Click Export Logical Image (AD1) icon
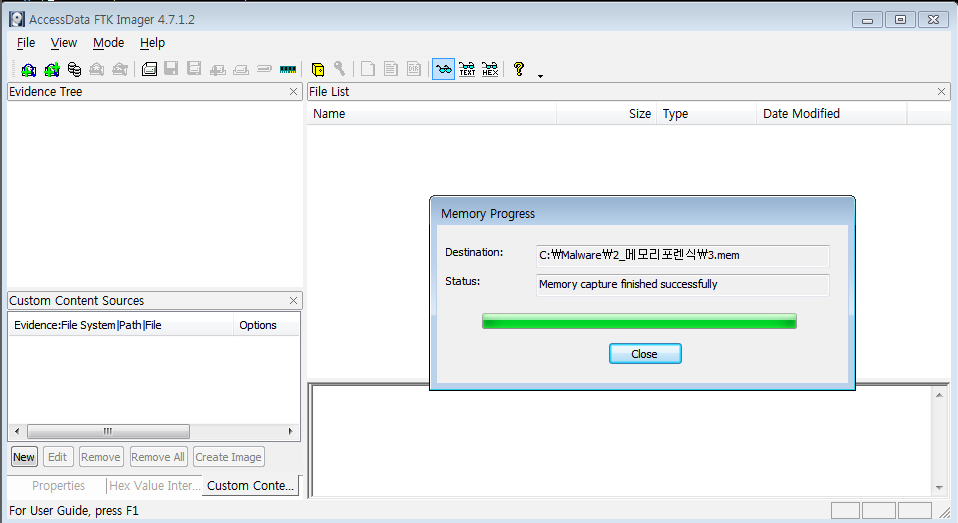 coord(194,69)
